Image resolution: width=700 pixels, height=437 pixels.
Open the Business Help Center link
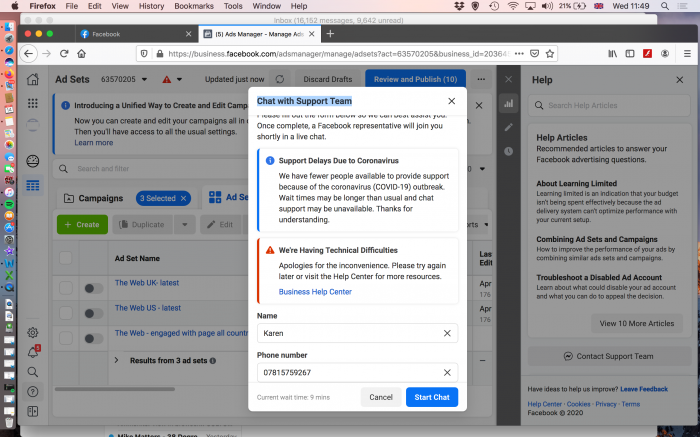coord(315,292)
